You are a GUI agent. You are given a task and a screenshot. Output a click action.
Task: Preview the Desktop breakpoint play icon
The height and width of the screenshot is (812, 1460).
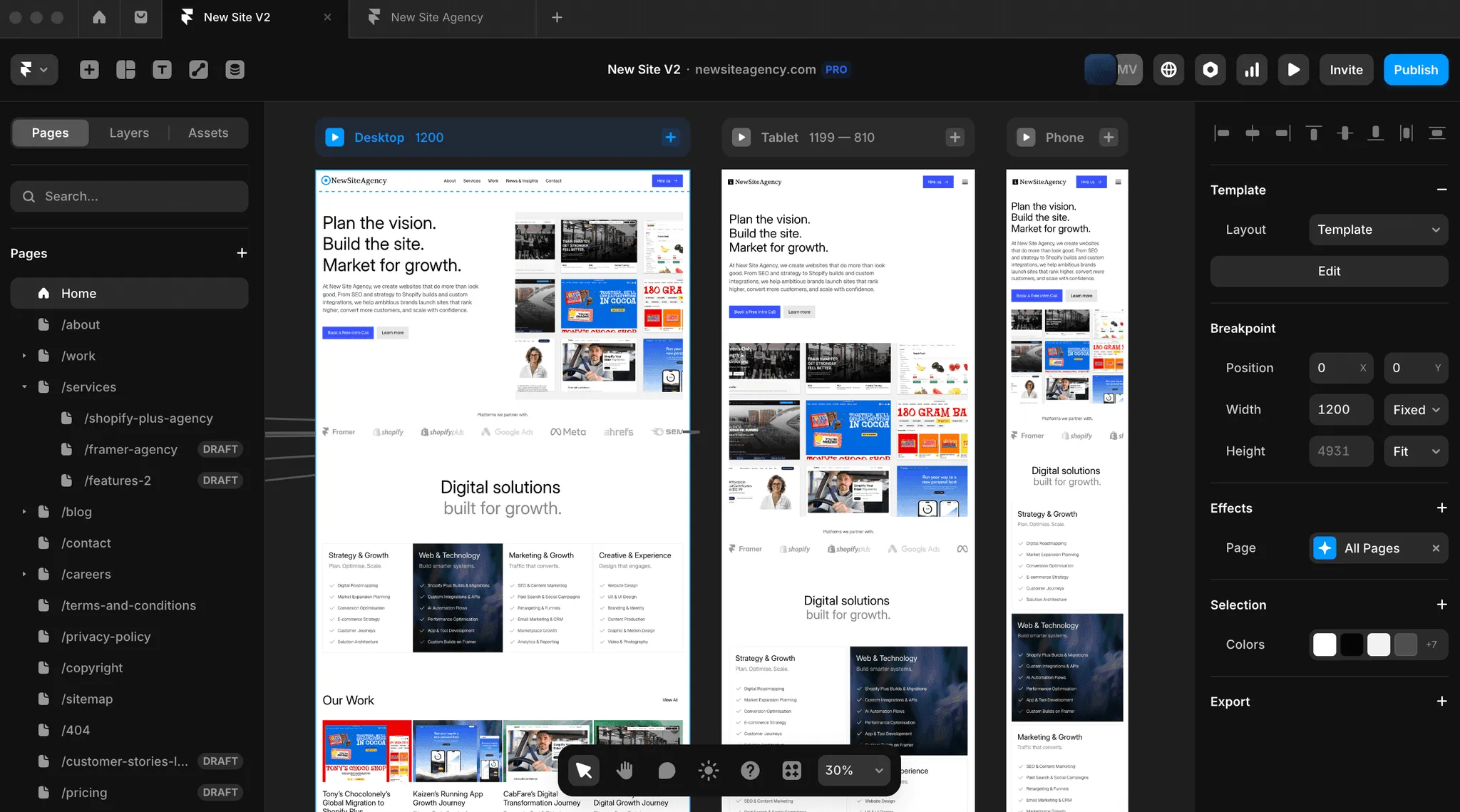[334, 137]
